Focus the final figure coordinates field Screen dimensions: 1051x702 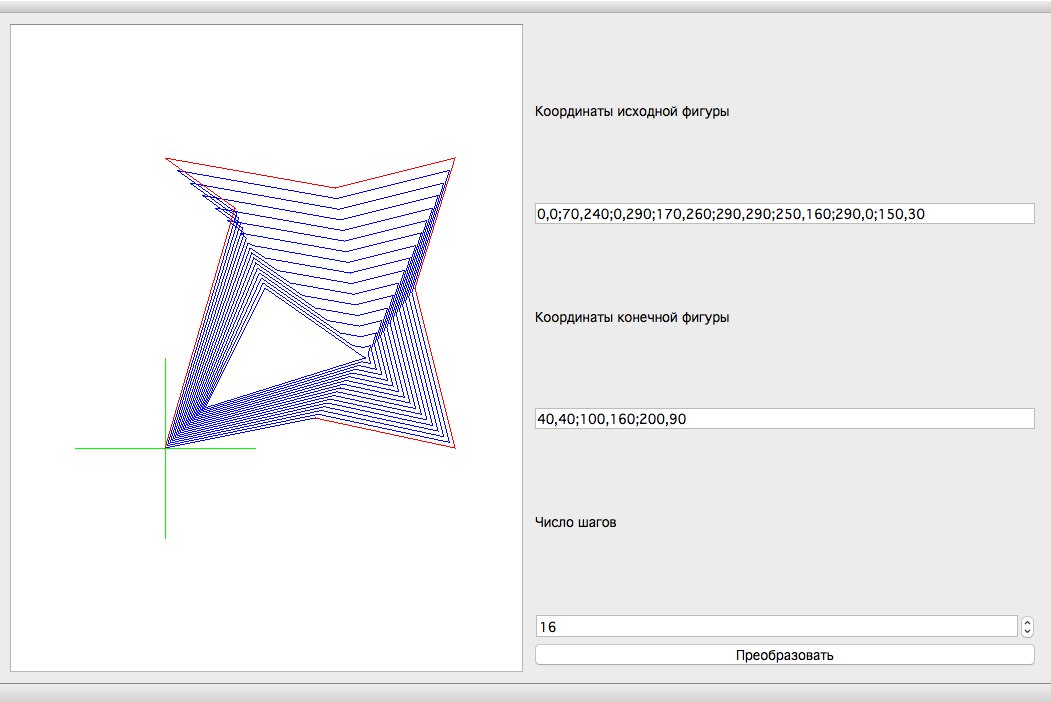pos(784,419)
